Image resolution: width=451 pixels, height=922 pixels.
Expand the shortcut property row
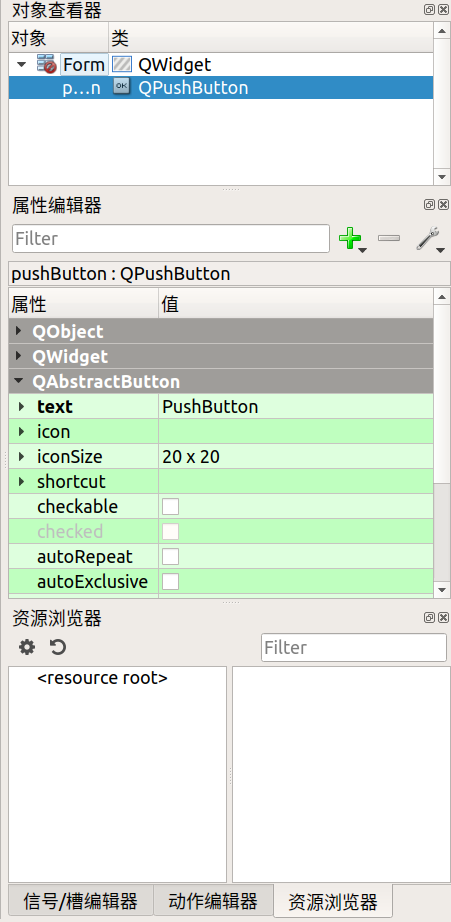(22, 481)
